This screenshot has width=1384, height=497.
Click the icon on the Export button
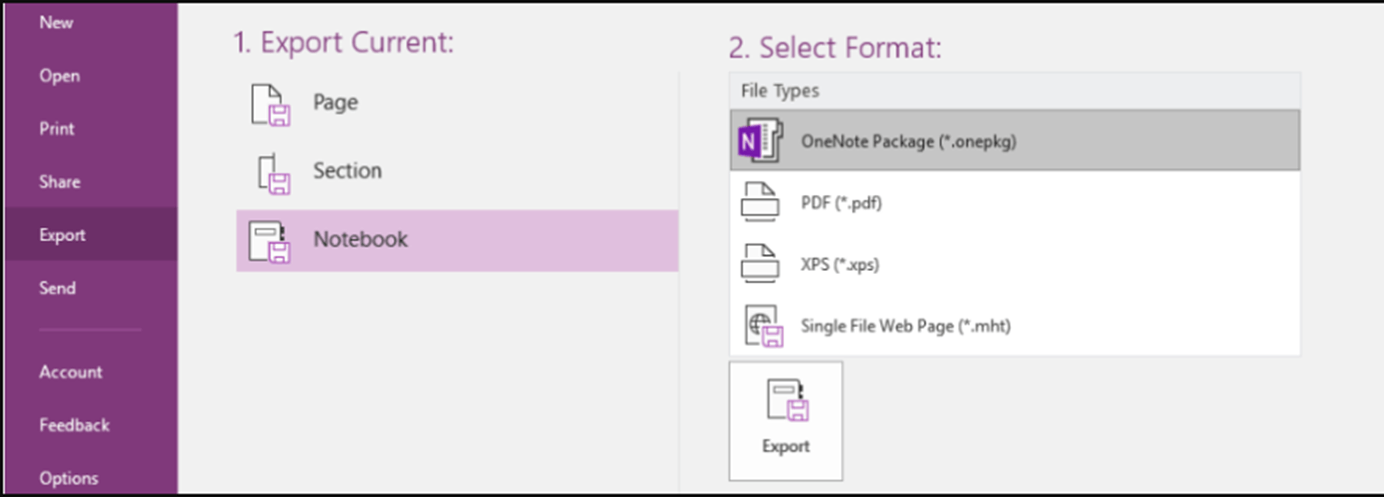point(786,400)
